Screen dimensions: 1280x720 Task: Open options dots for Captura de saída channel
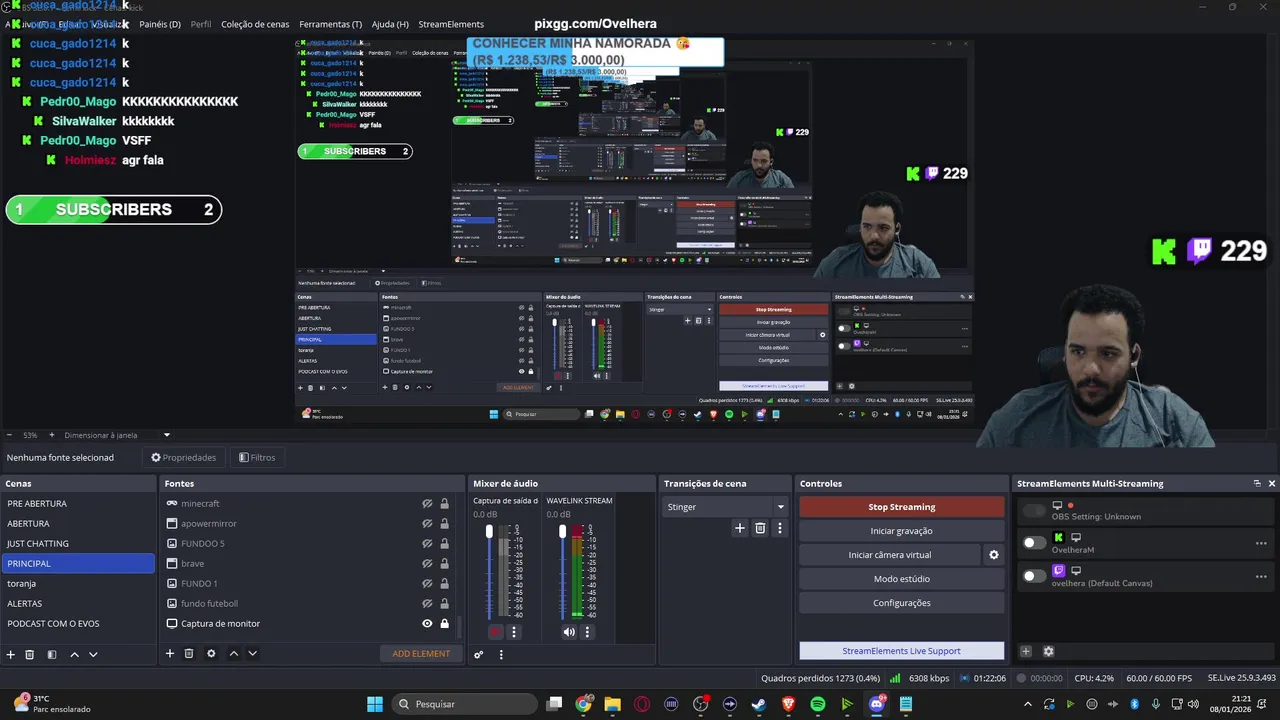(514, 632)
